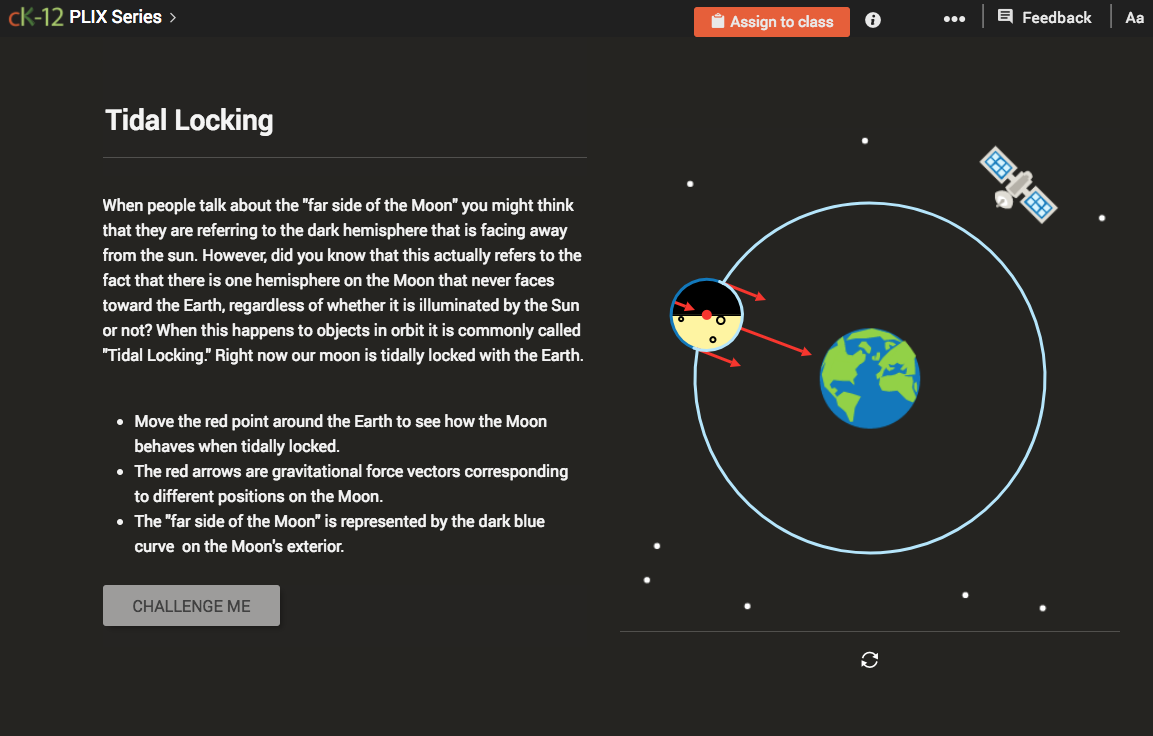Reset the tidal locking simulation
The image size is (1153, 736).
(869, 660)
